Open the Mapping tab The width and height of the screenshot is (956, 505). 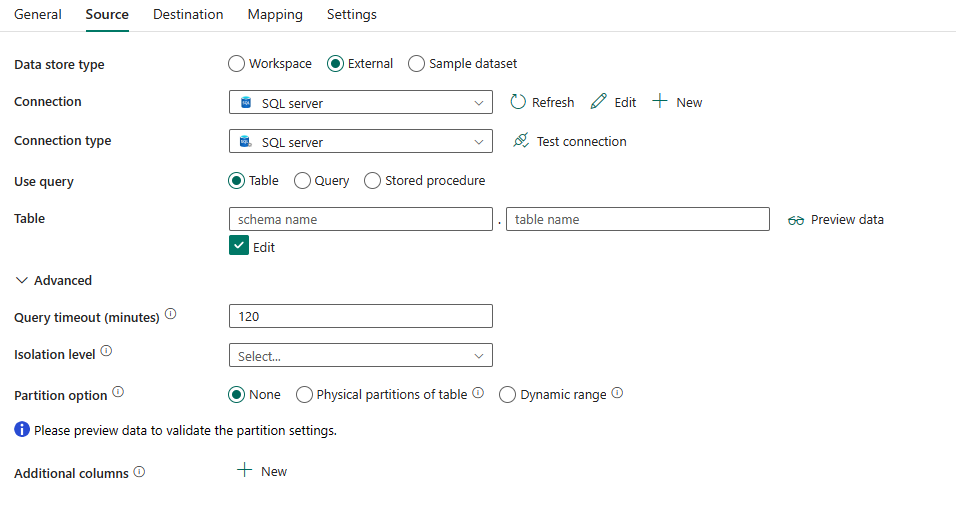[x=275, y=15]
